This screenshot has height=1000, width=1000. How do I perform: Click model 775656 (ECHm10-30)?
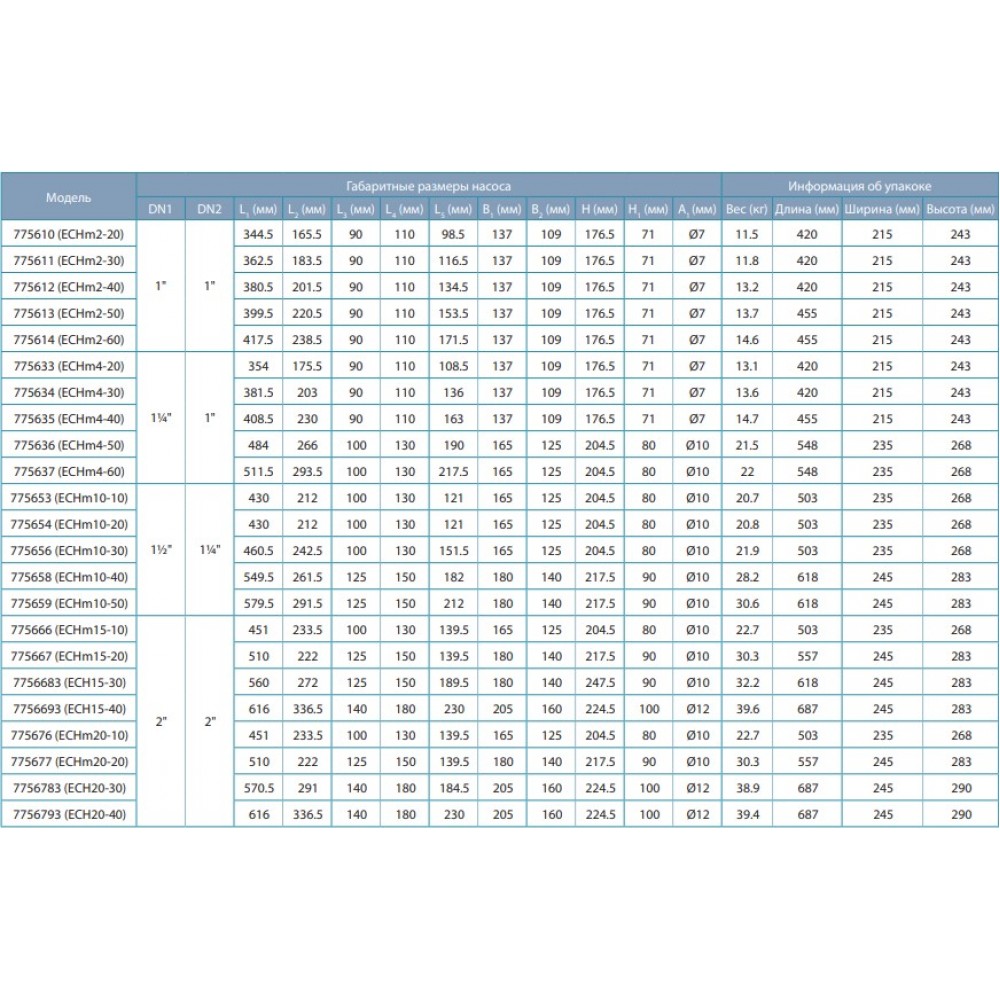69,550
